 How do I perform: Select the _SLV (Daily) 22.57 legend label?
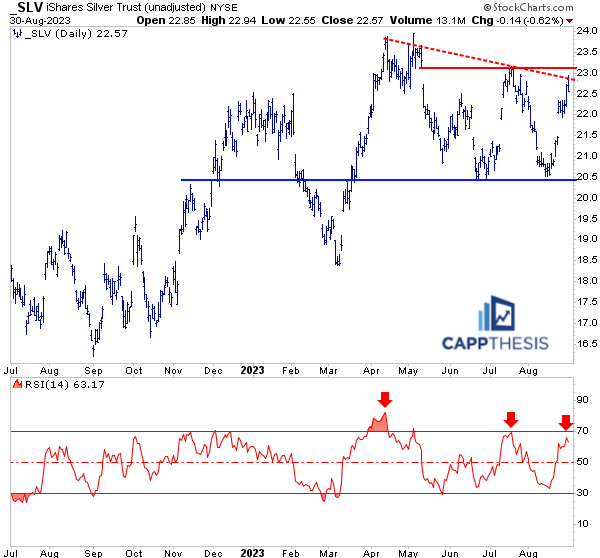pos(66,34)
